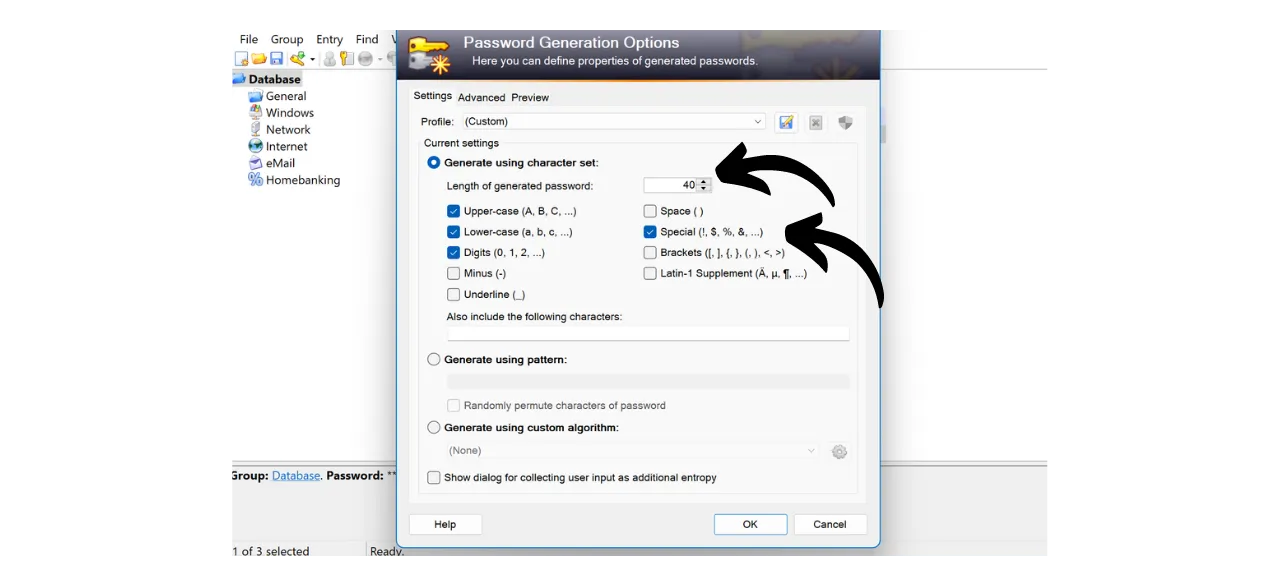Screen dimensions: 1280x586
Task: Disable the Special characters checkbox
Action: (650, 231)
